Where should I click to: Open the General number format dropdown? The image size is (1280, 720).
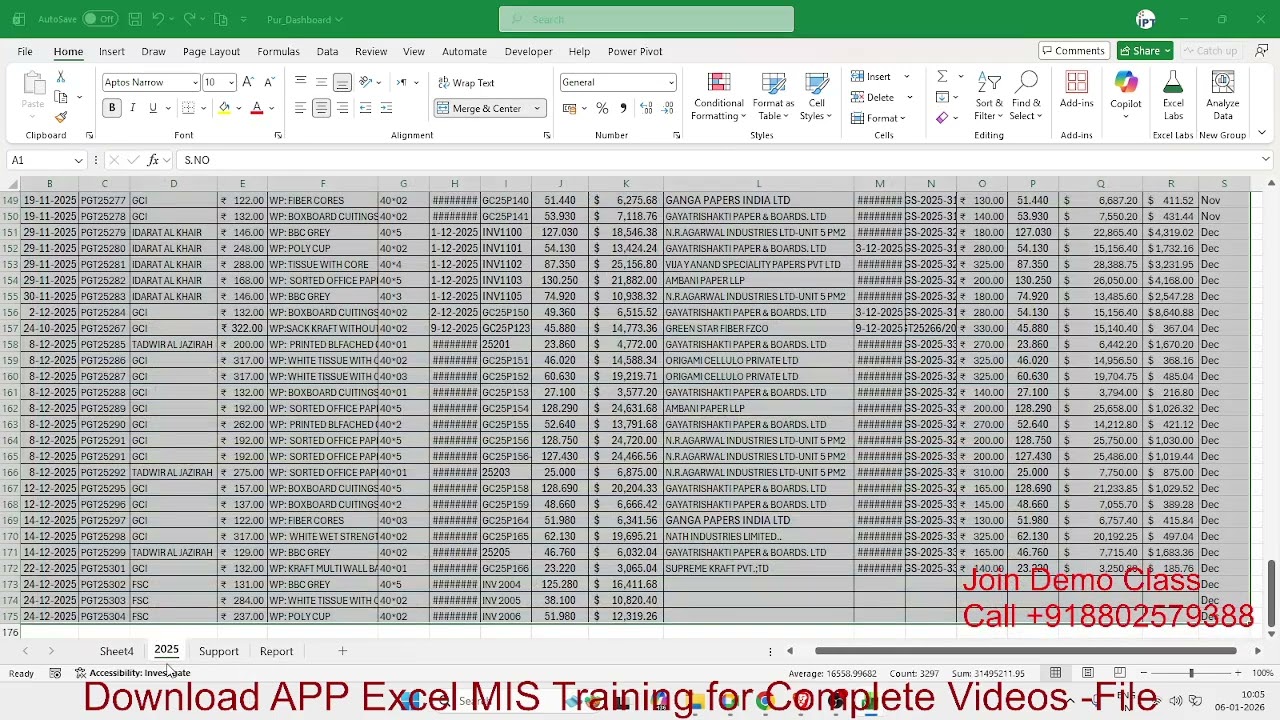click(670, 83)
